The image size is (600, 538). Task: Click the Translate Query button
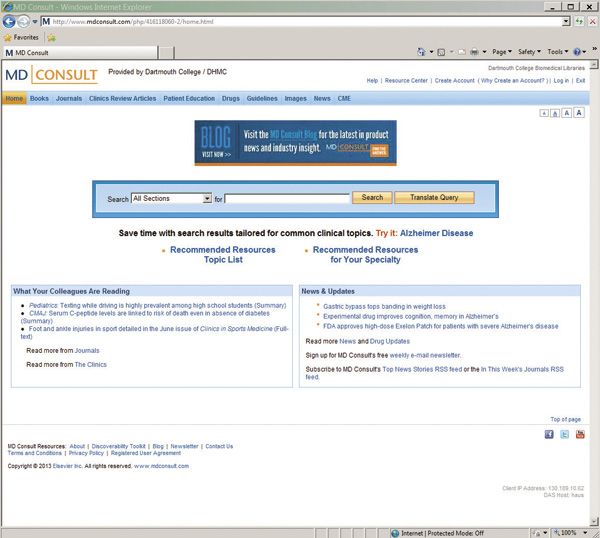tap(434, 197)
